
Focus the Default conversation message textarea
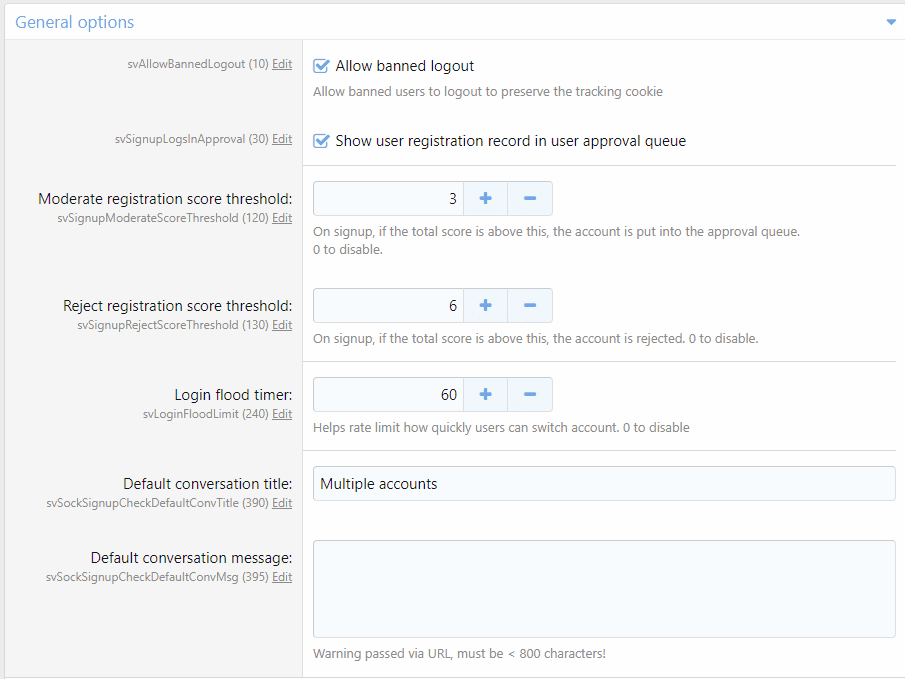click(x=604, y=589)
